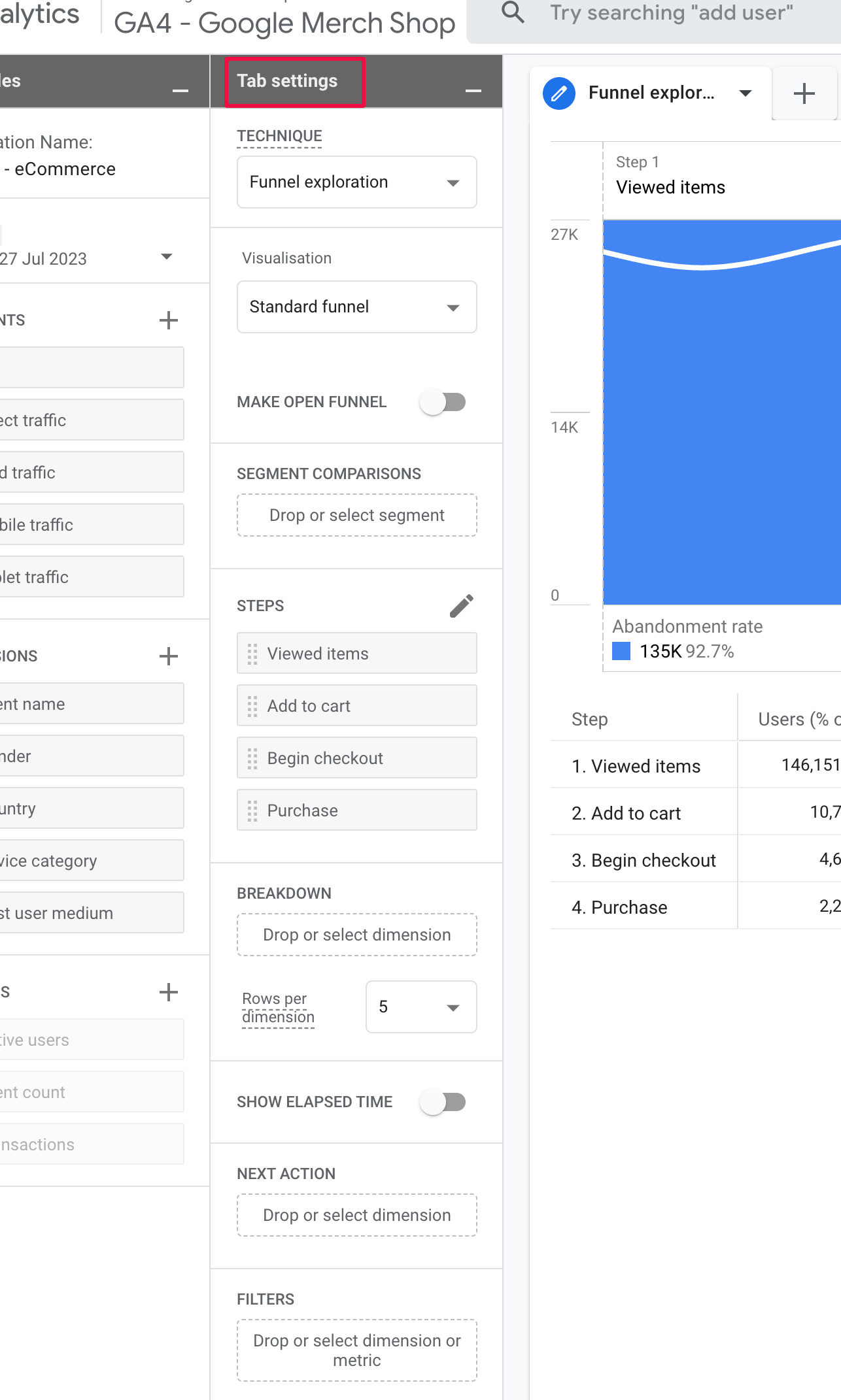Click the Step column header
Image resolution: width=841 pixels, height=1400 pixels.
(590, 719)
